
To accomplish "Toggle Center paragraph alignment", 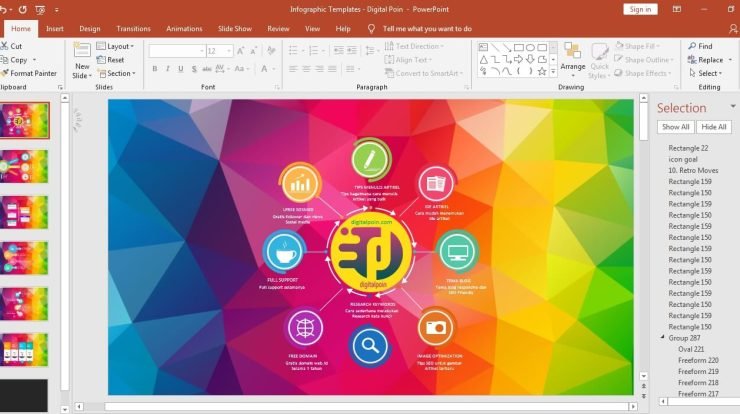I will click(306, 69).
